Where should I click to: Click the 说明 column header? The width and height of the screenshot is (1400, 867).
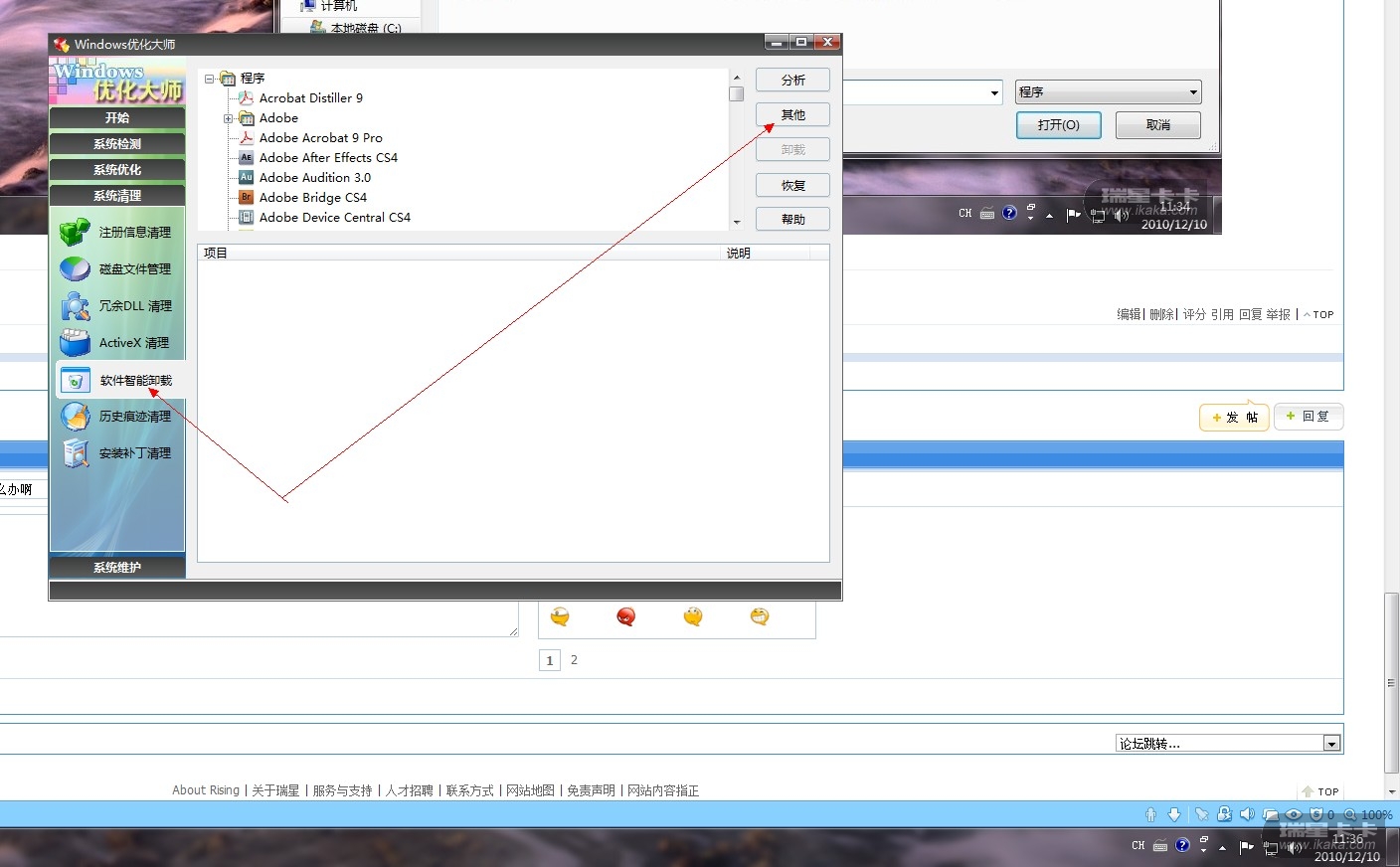click(x=765, y=254)
